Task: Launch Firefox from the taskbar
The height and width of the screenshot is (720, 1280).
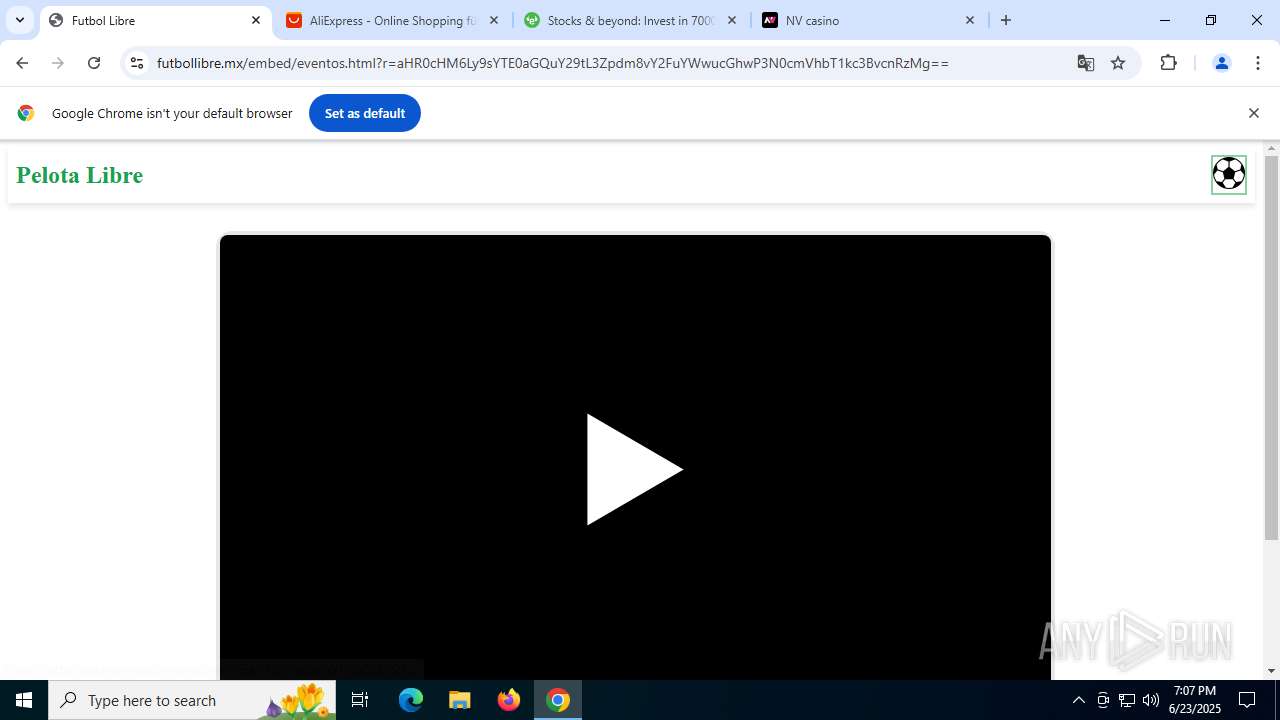Action: [x=509, y=700]
